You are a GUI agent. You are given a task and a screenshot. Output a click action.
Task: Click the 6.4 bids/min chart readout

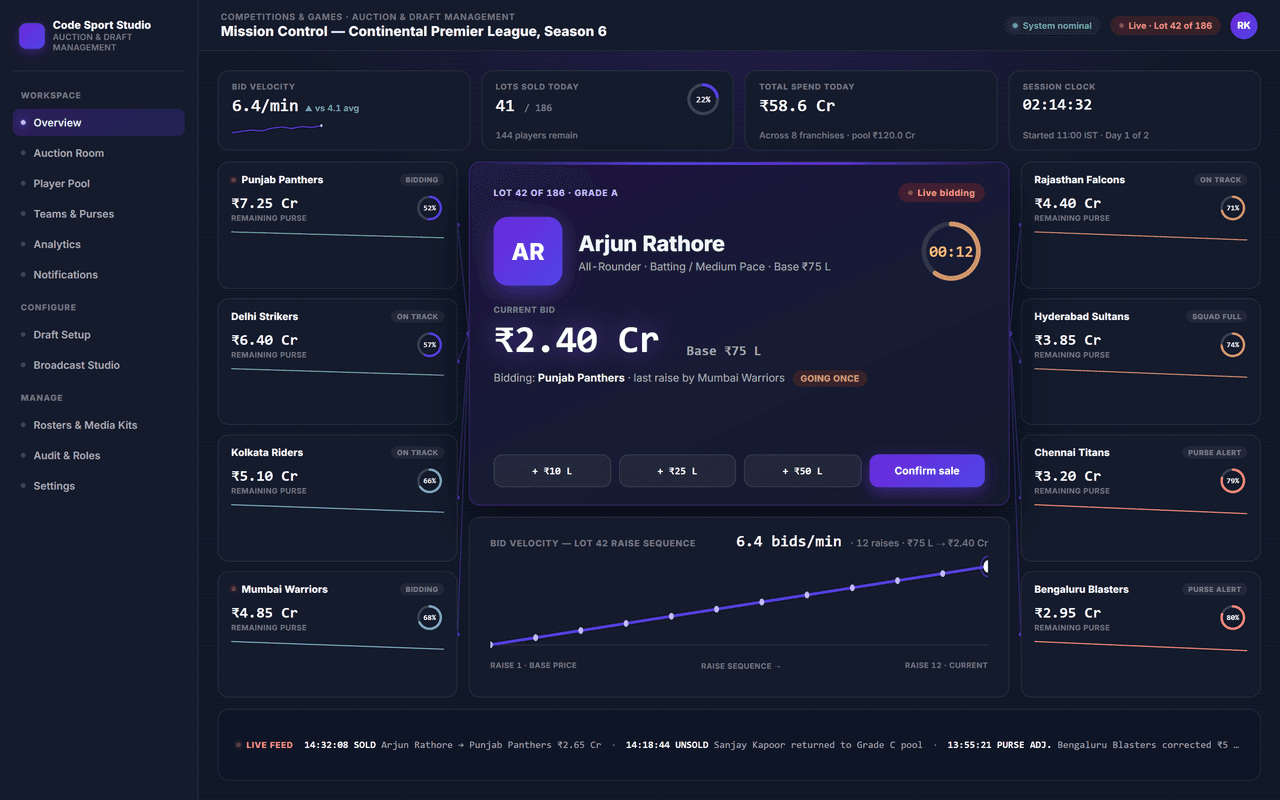pyautogui.click(x=789, y=541)
